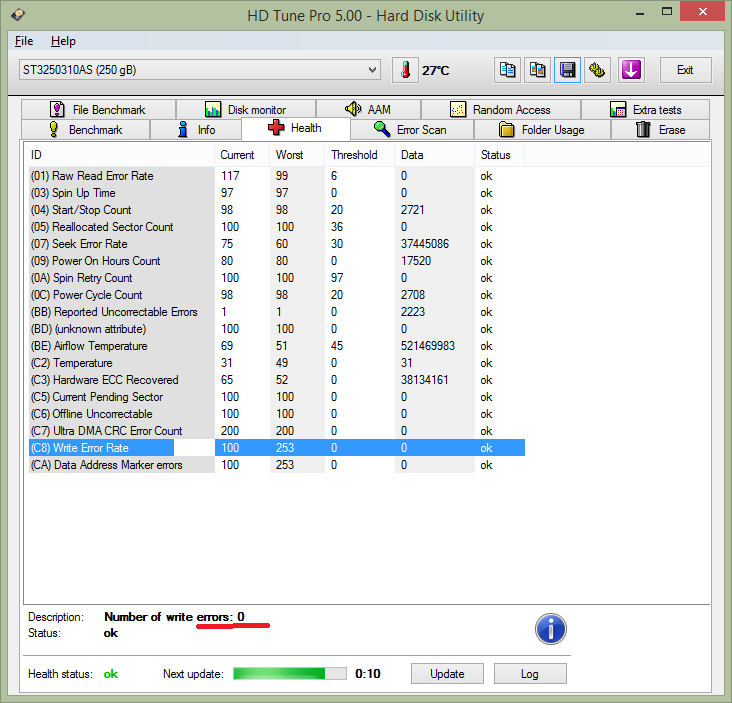The height and width of the screenshot is (703, 732).
Task: Switch to the AAM tab
Action: pyautogui.click(x=368, y=110)
